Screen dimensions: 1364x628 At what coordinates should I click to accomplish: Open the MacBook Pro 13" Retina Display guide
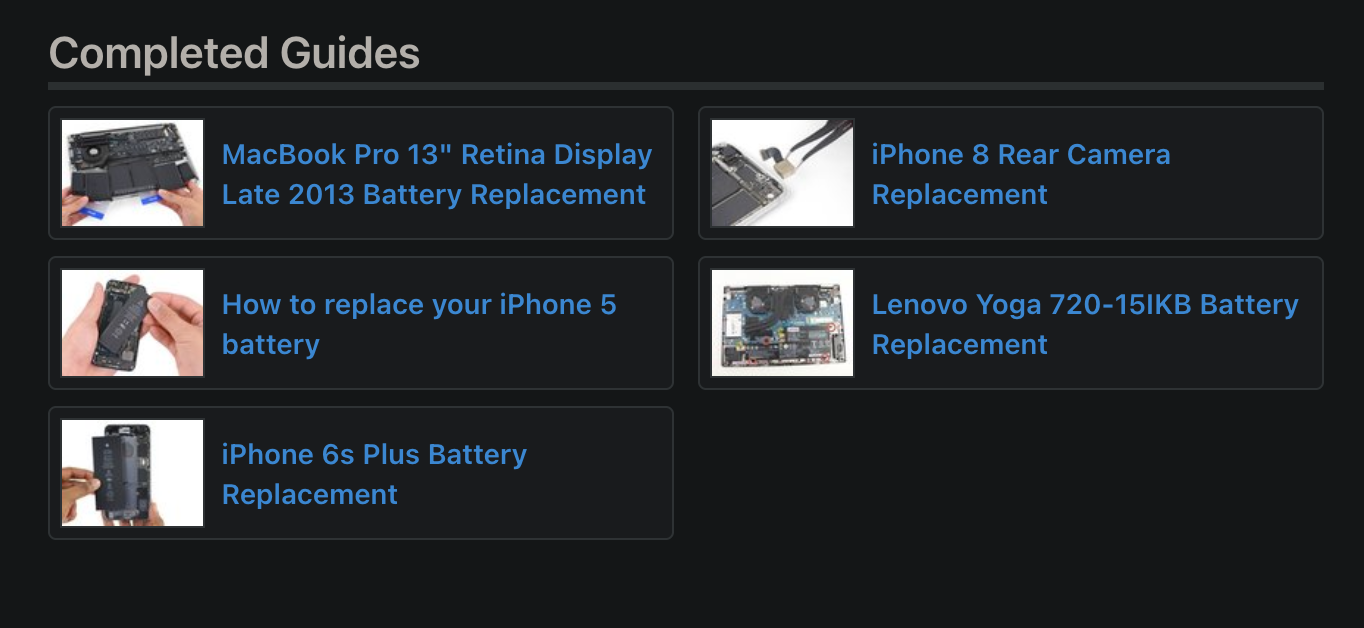click(x=436, y=174)
